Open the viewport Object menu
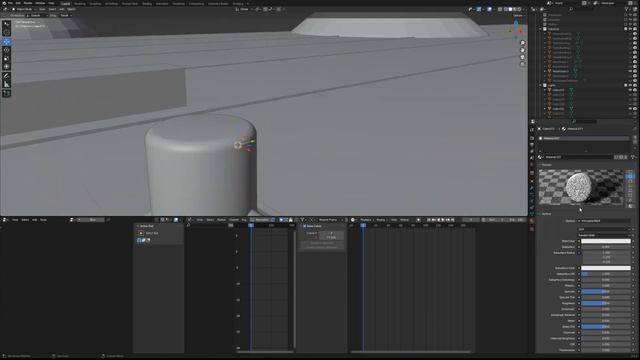640x360 pixels. 71,9
